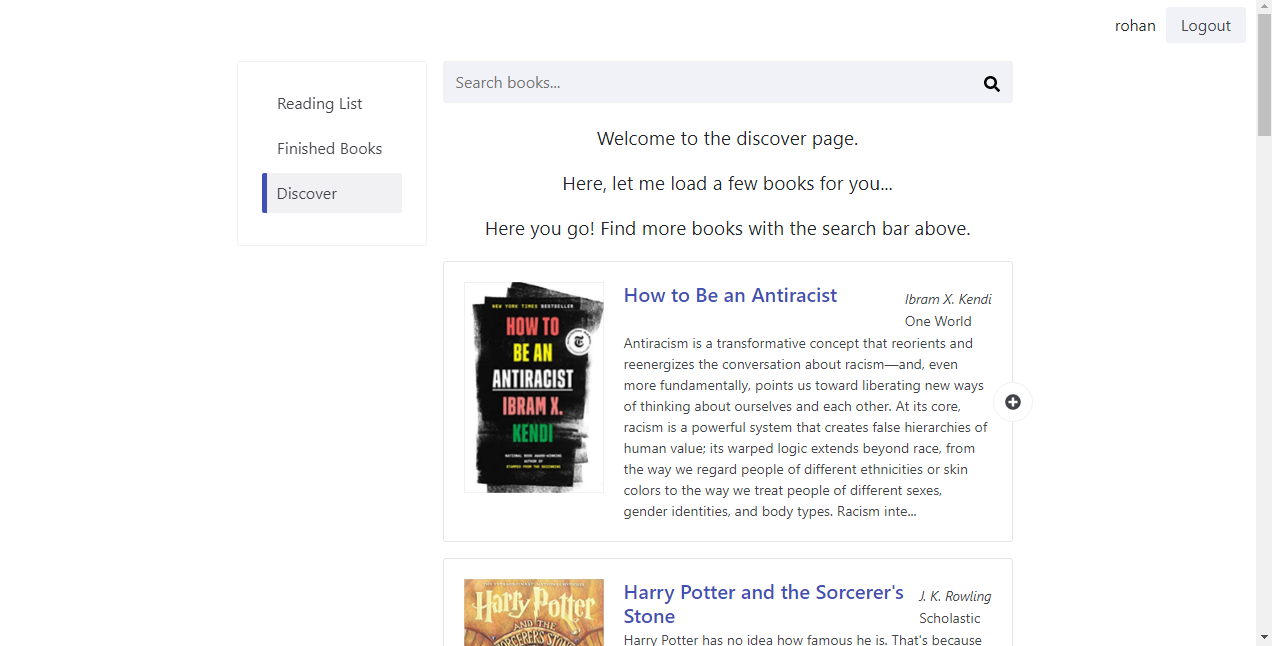Click the One World publisher label
Viewport: 1272px width, 646px height.
(x=937, y=321)
